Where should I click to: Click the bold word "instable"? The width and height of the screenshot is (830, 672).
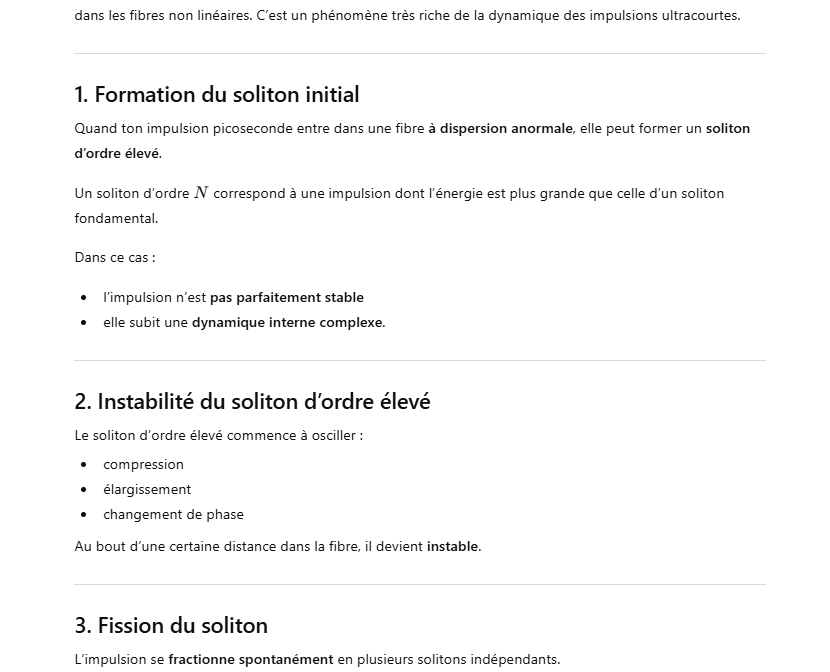[453, 546]
